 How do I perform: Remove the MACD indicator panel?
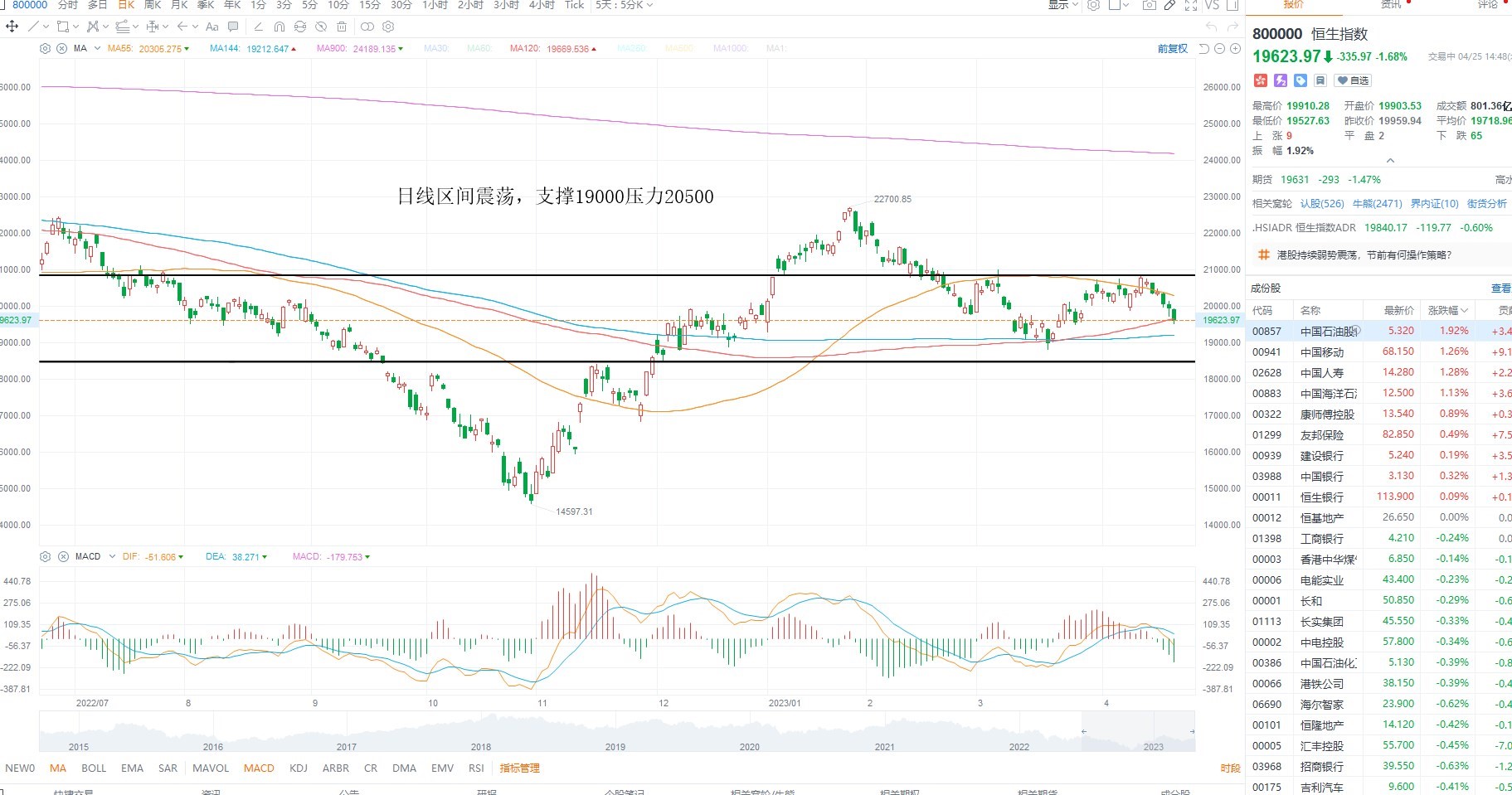tap(63, 557)
